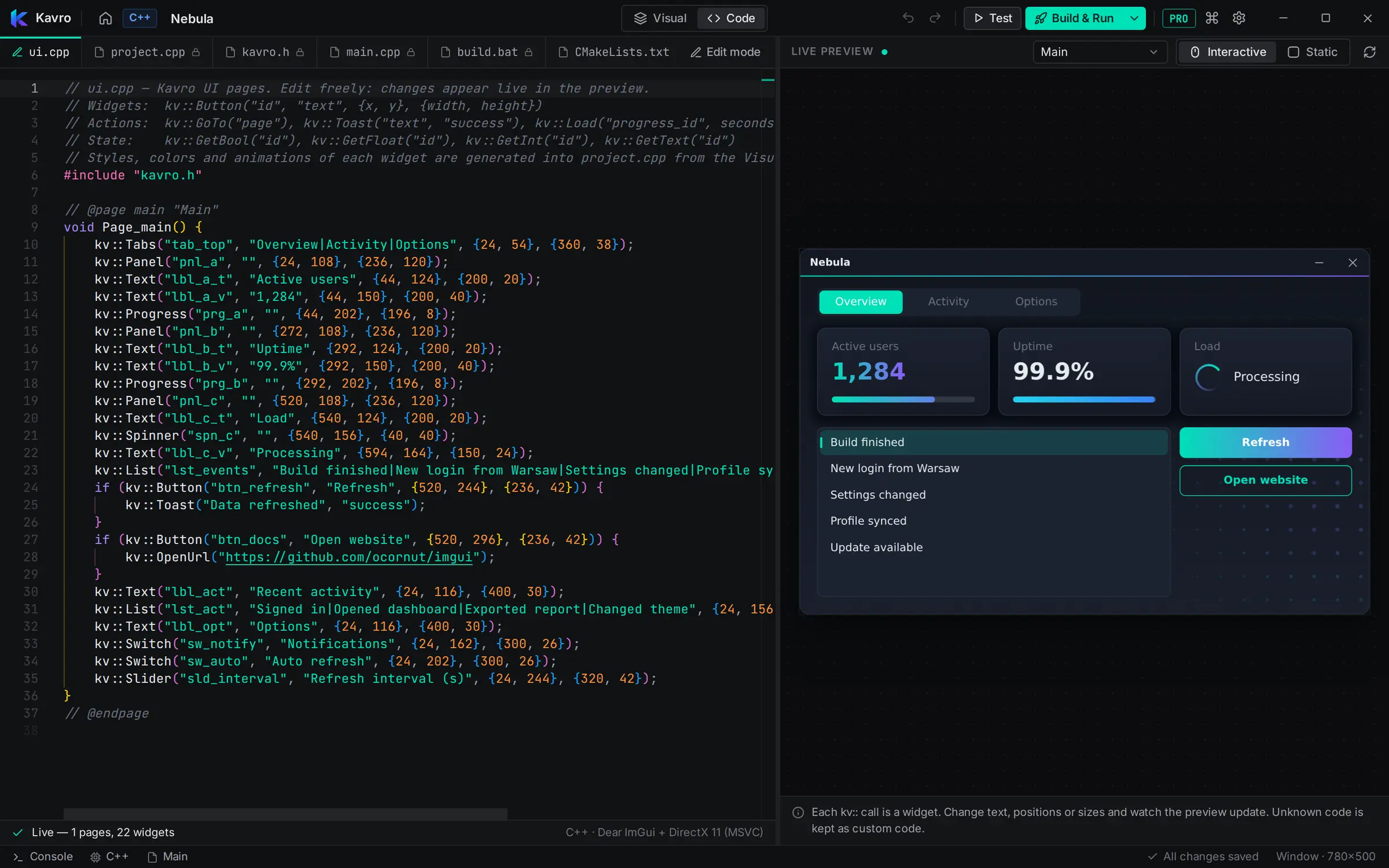The image size is (1389, 868).
Task: Click Build & Run
Action: pyautogui.click(x=1075, y=19)
